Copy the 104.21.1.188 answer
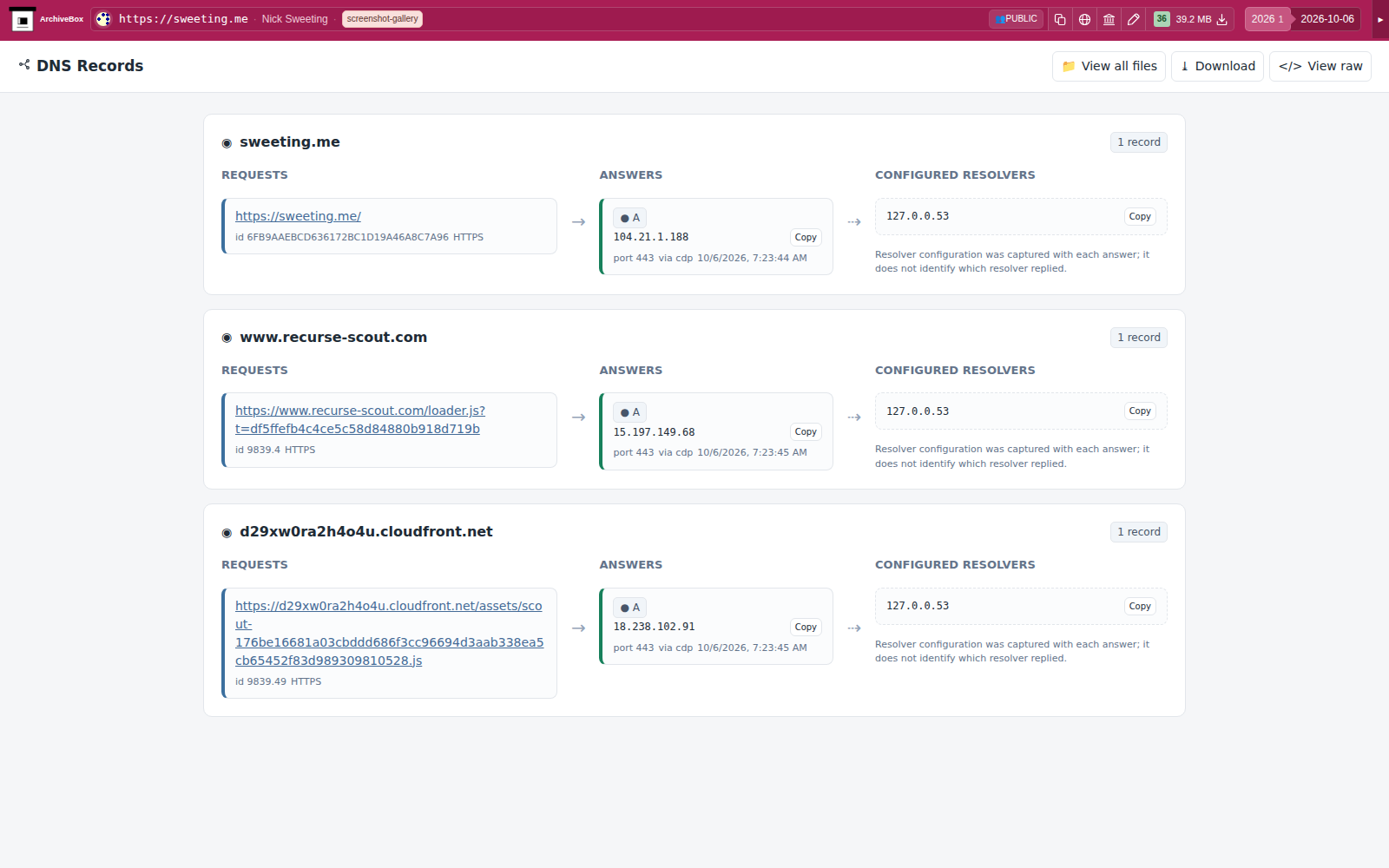Viewport: 1389px width, 868px height. [x=806, y=237]
